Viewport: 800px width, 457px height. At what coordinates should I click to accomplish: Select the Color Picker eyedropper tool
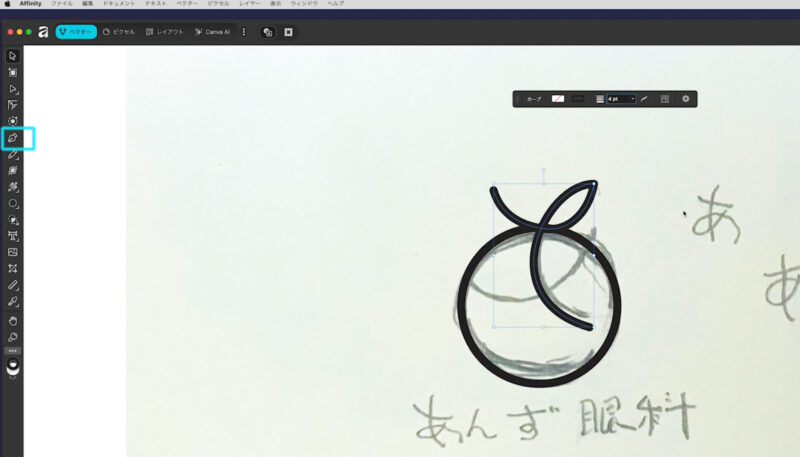click(13, 301)
